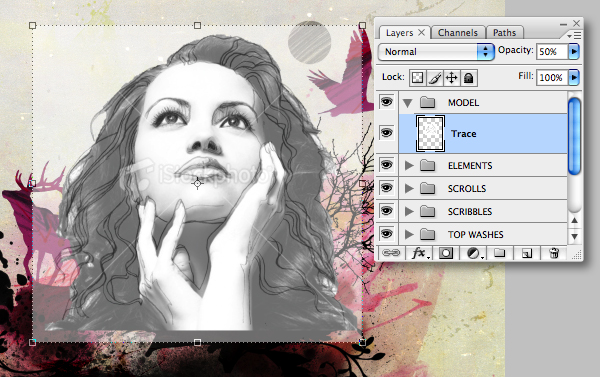Add a layer mask
The image size is (600, 377).
click(x=446, y=253)
